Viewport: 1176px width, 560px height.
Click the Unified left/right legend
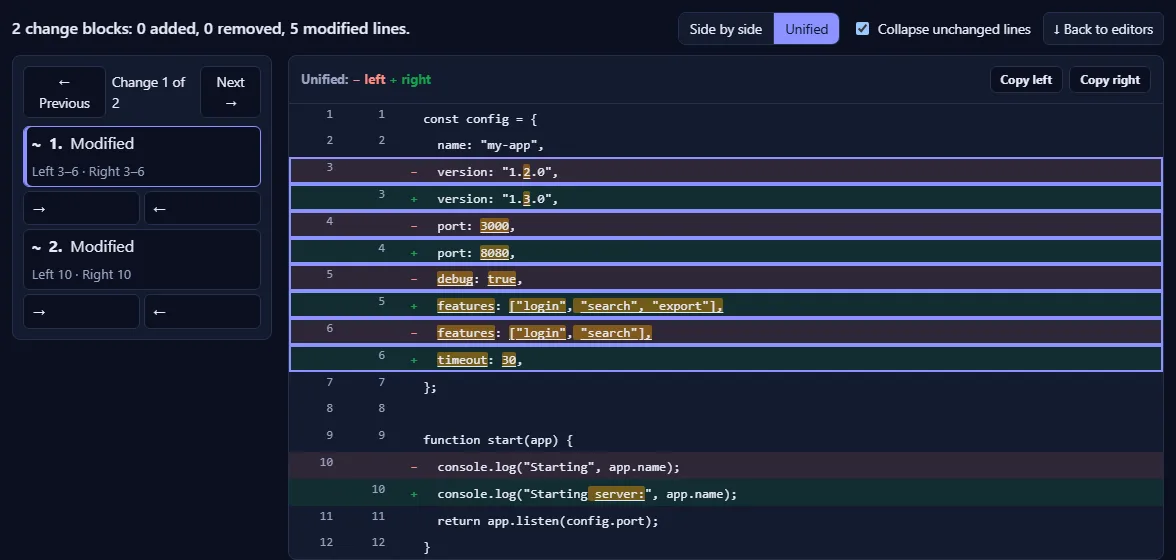click(x=366, y=79)
